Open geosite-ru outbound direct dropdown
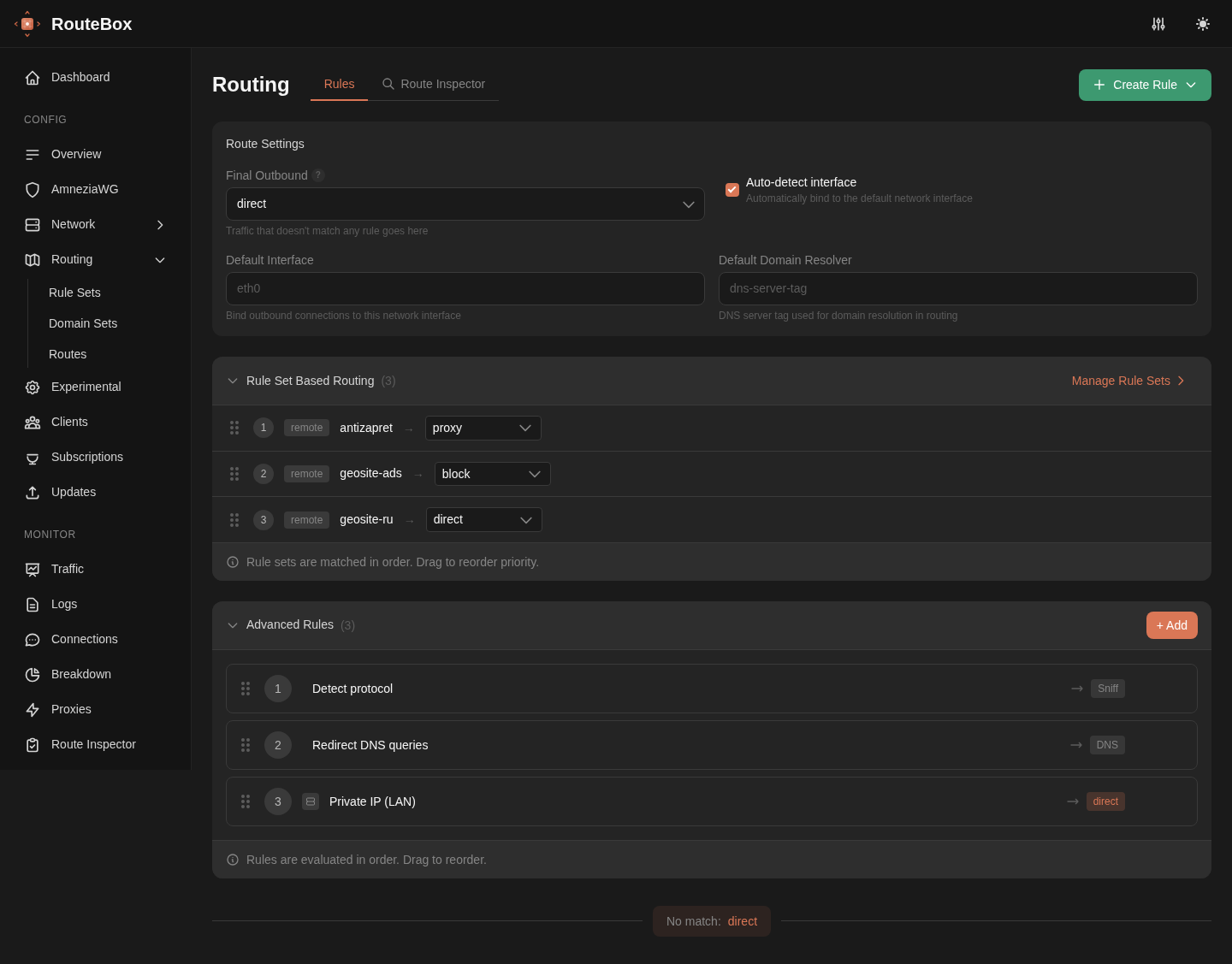Viewport: 1232px width, 964px height. (484, 520)
